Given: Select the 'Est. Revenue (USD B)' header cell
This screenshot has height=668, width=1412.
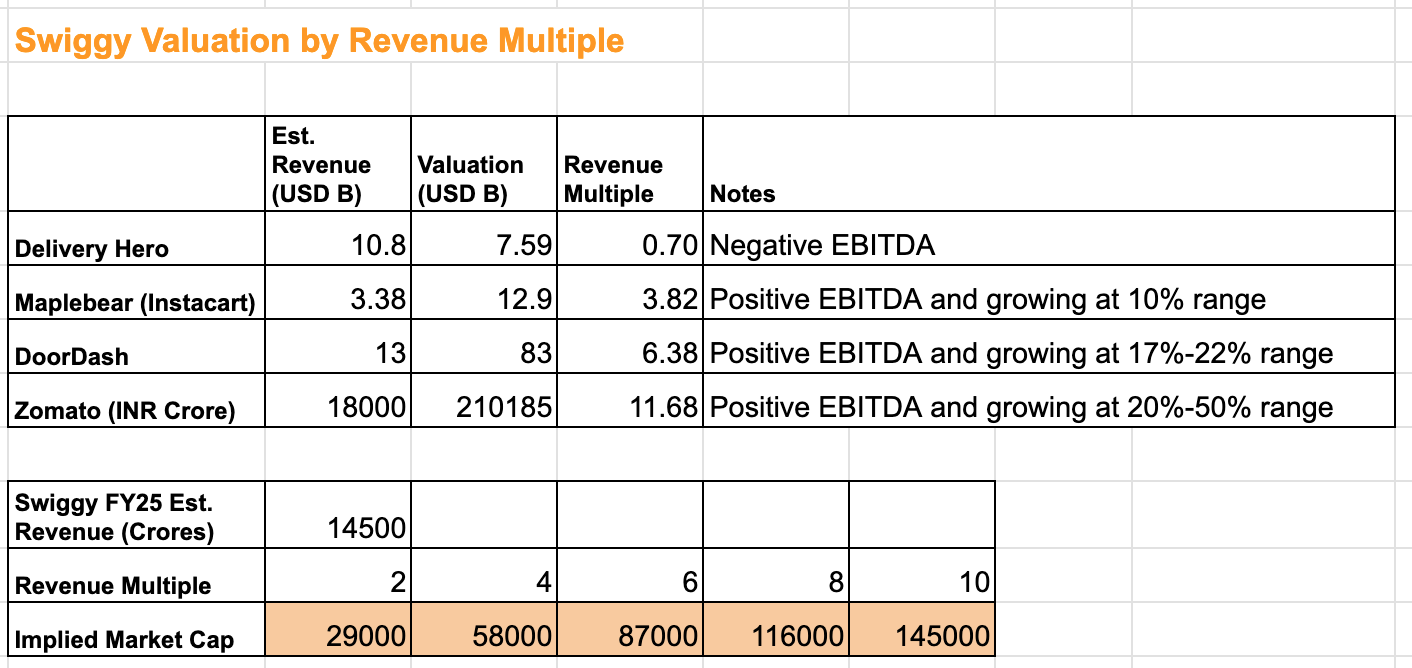Looking at the screenshot, I should [x=338, y=164].
